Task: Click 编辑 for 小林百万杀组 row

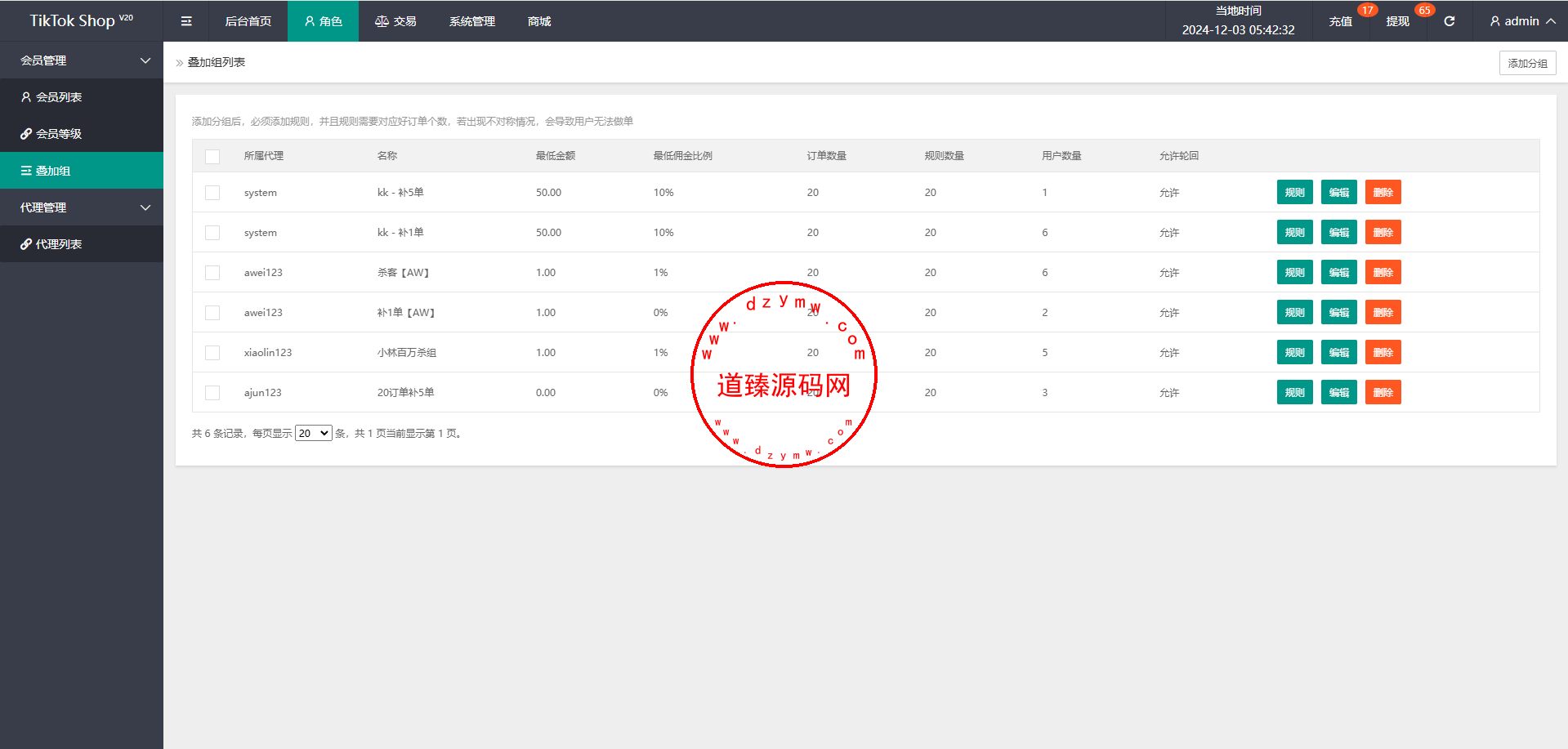Action: 1338,353
